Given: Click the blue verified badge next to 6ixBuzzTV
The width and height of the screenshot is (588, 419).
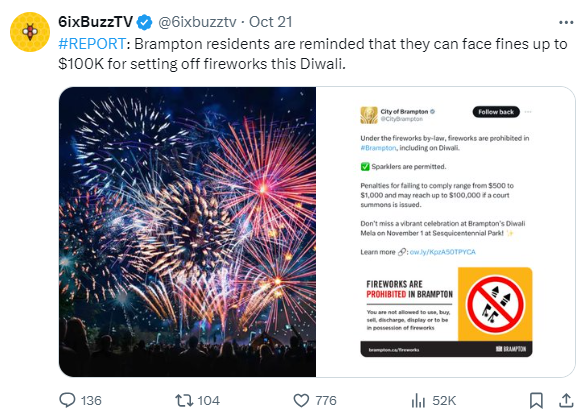Looking at the screenshot, I should pyautogui.click(x=144, y=22).
